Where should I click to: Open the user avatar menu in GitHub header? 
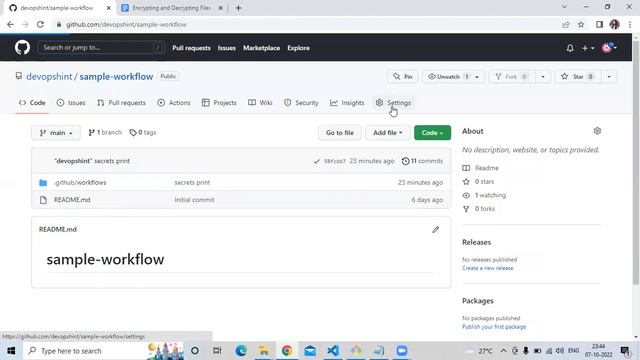coord(609,48)
